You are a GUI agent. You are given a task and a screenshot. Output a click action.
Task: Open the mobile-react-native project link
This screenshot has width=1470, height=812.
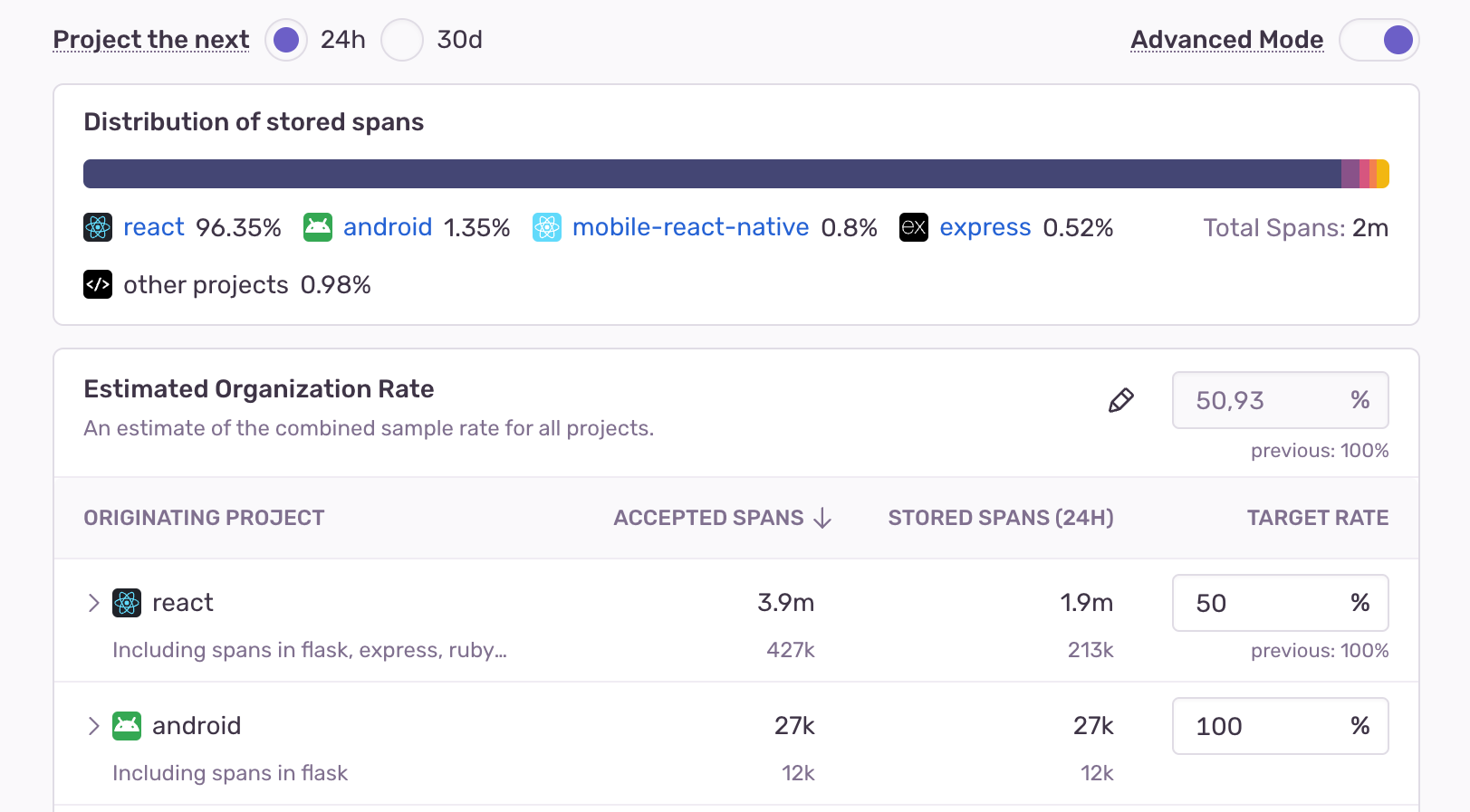[x=690, y=227]
